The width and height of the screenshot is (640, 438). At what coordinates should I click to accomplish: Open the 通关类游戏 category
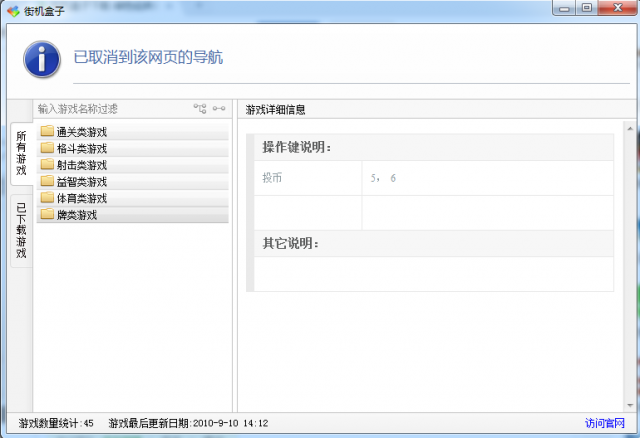(133, 132)
